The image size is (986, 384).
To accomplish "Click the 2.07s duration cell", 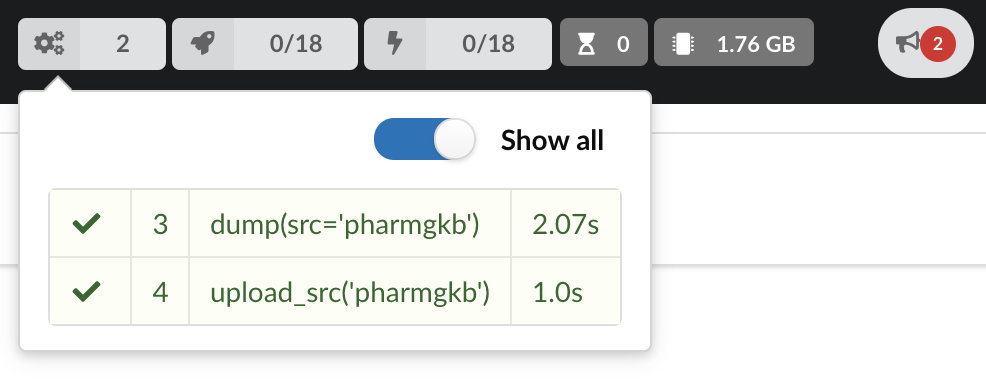I will click(565, 223).
